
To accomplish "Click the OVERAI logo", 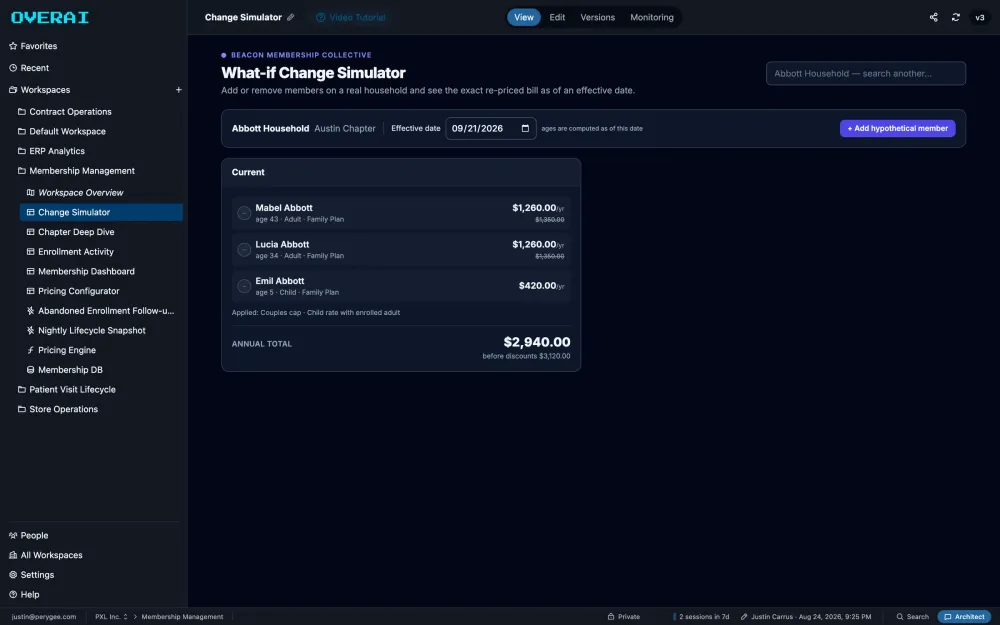I will tap(50, 17).
